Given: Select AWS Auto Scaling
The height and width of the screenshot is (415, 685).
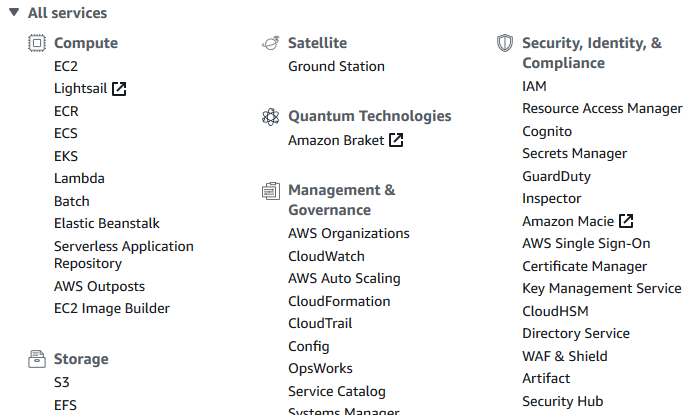Looking at the screenshot, I should pos(344,278).
